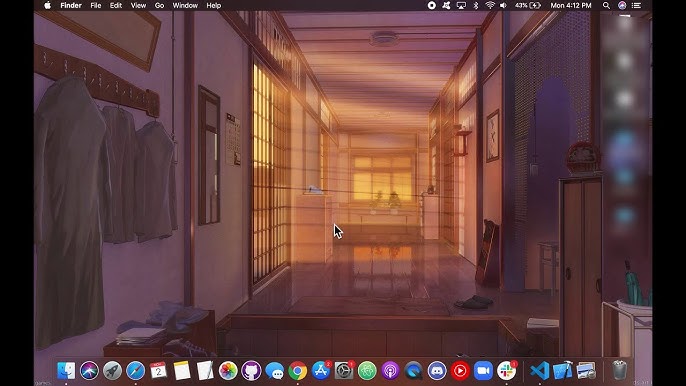Open System Preferences gear in Dock
The height and width of the screenshot is (386, 686).
(x=344, y=371)
